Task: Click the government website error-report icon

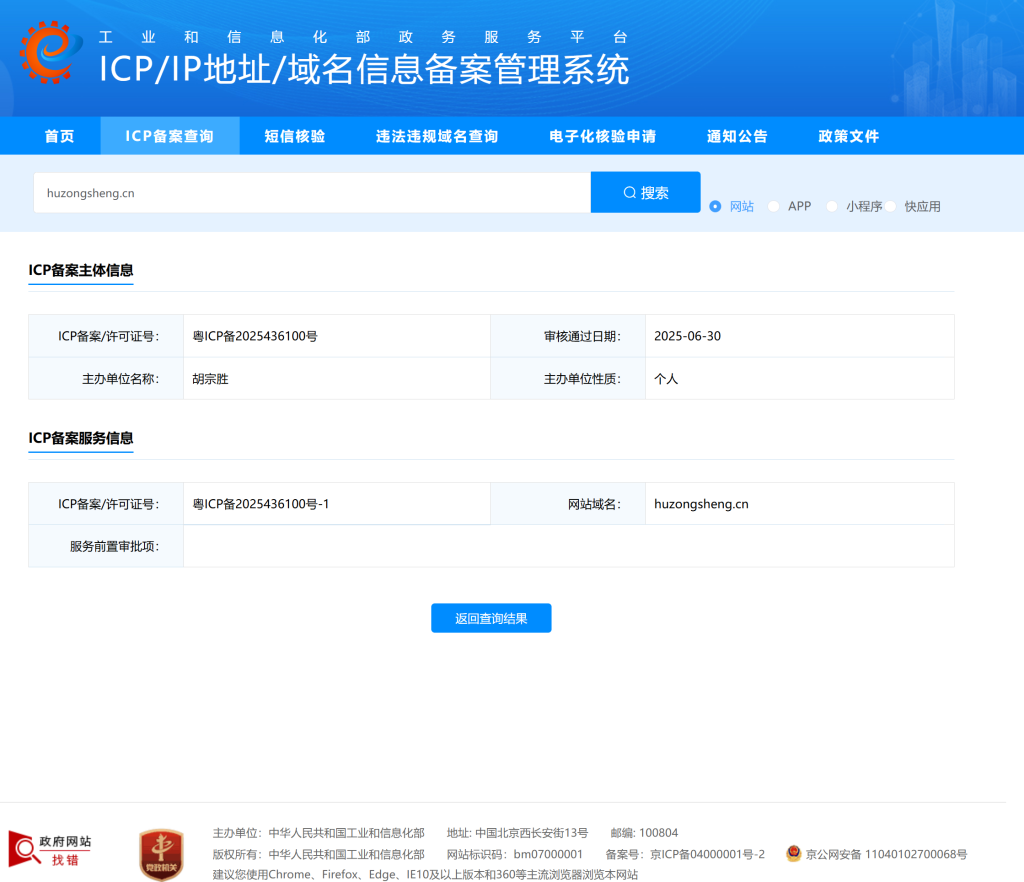Action: pyautogui.click(x=50, y=849)
